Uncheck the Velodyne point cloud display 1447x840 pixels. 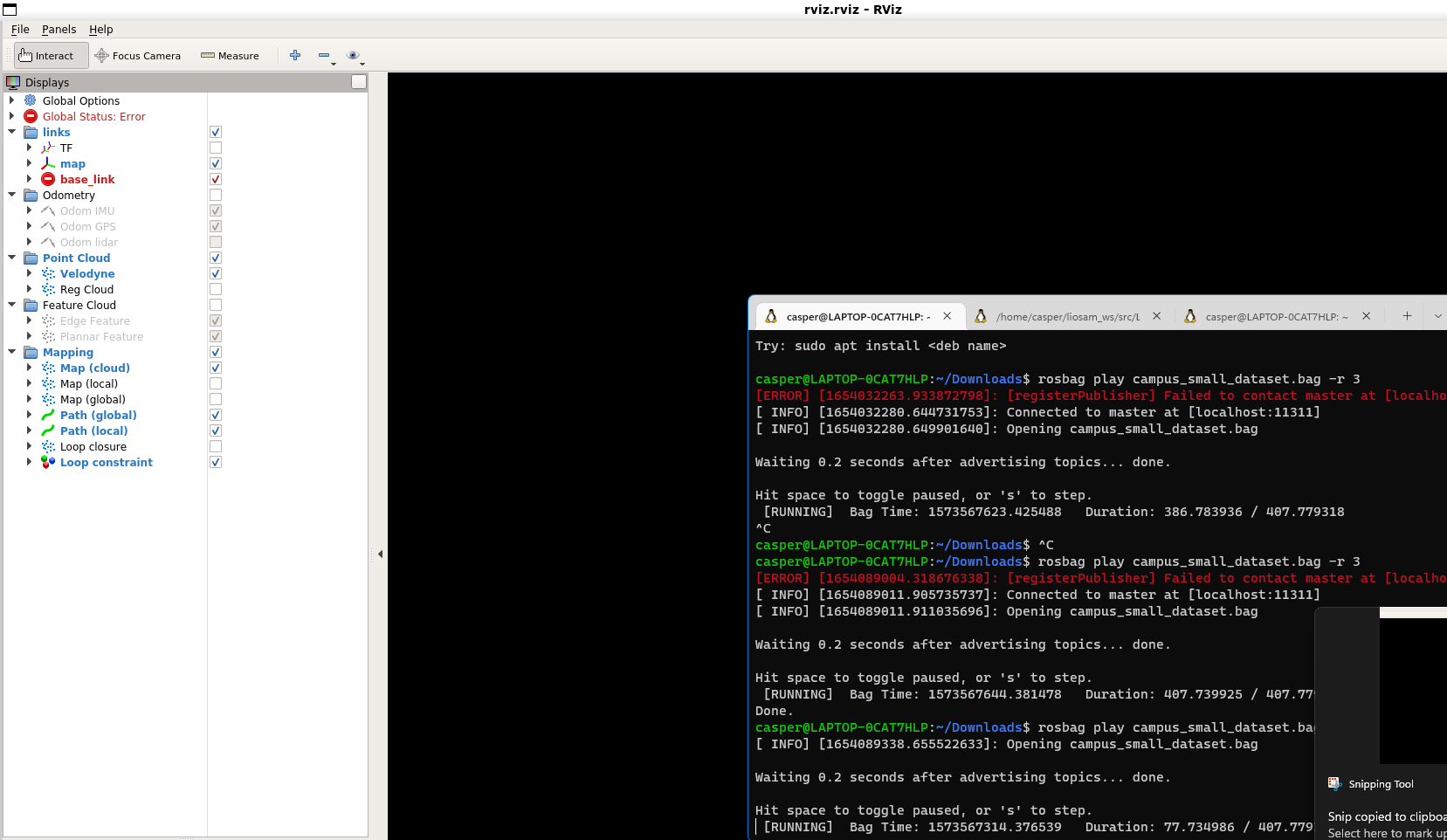pos(215,273)
